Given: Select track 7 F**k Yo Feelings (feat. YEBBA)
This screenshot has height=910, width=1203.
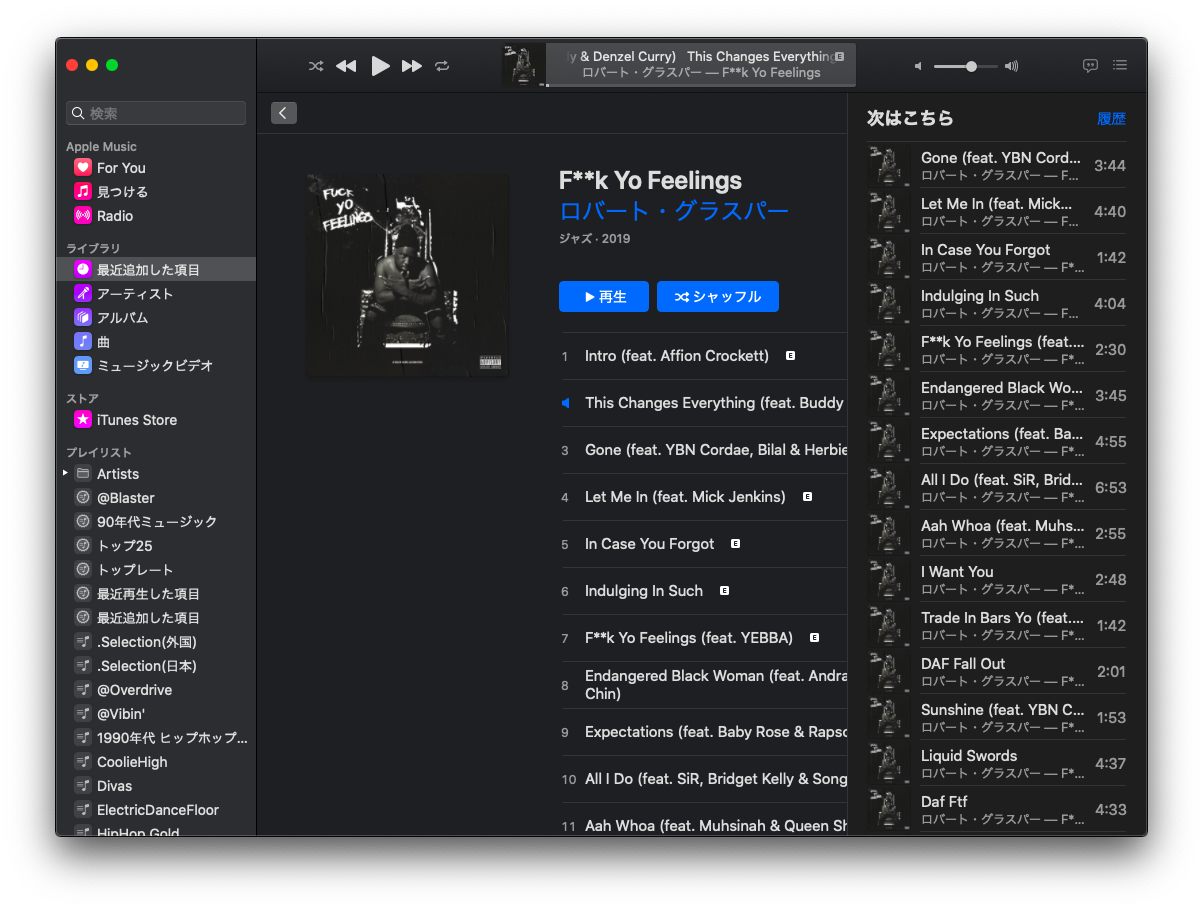Looking at the screenshot, I should [x=704, y=638].
